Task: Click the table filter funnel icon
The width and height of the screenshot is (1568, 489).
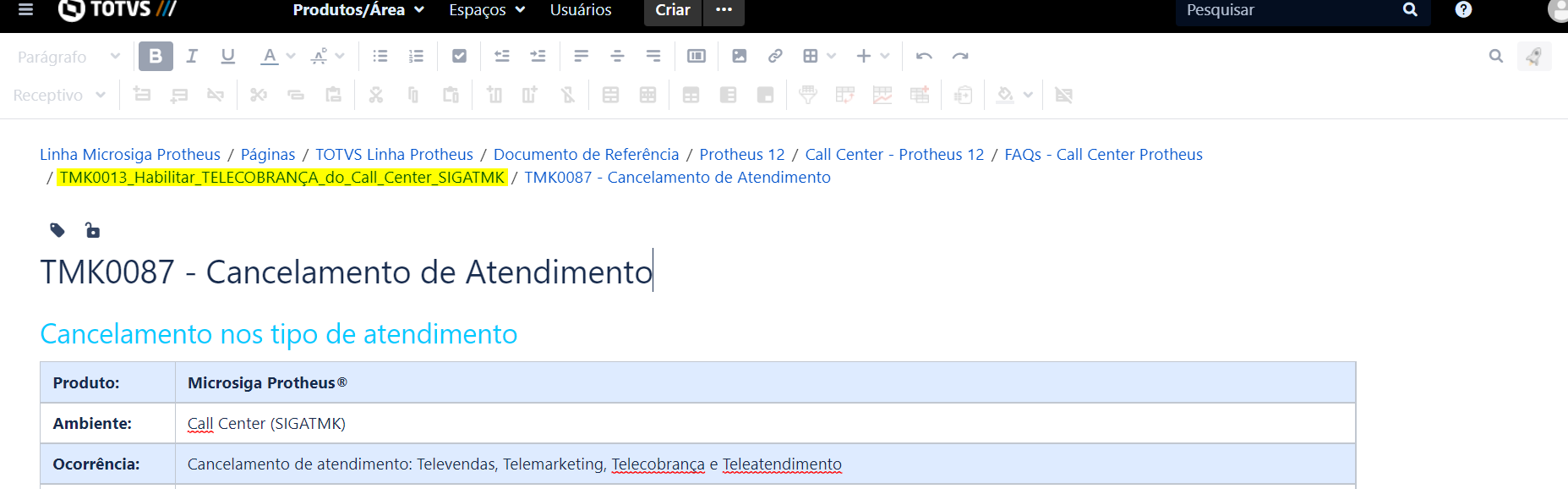Action: pyautogui.click(x=808, y=95)
